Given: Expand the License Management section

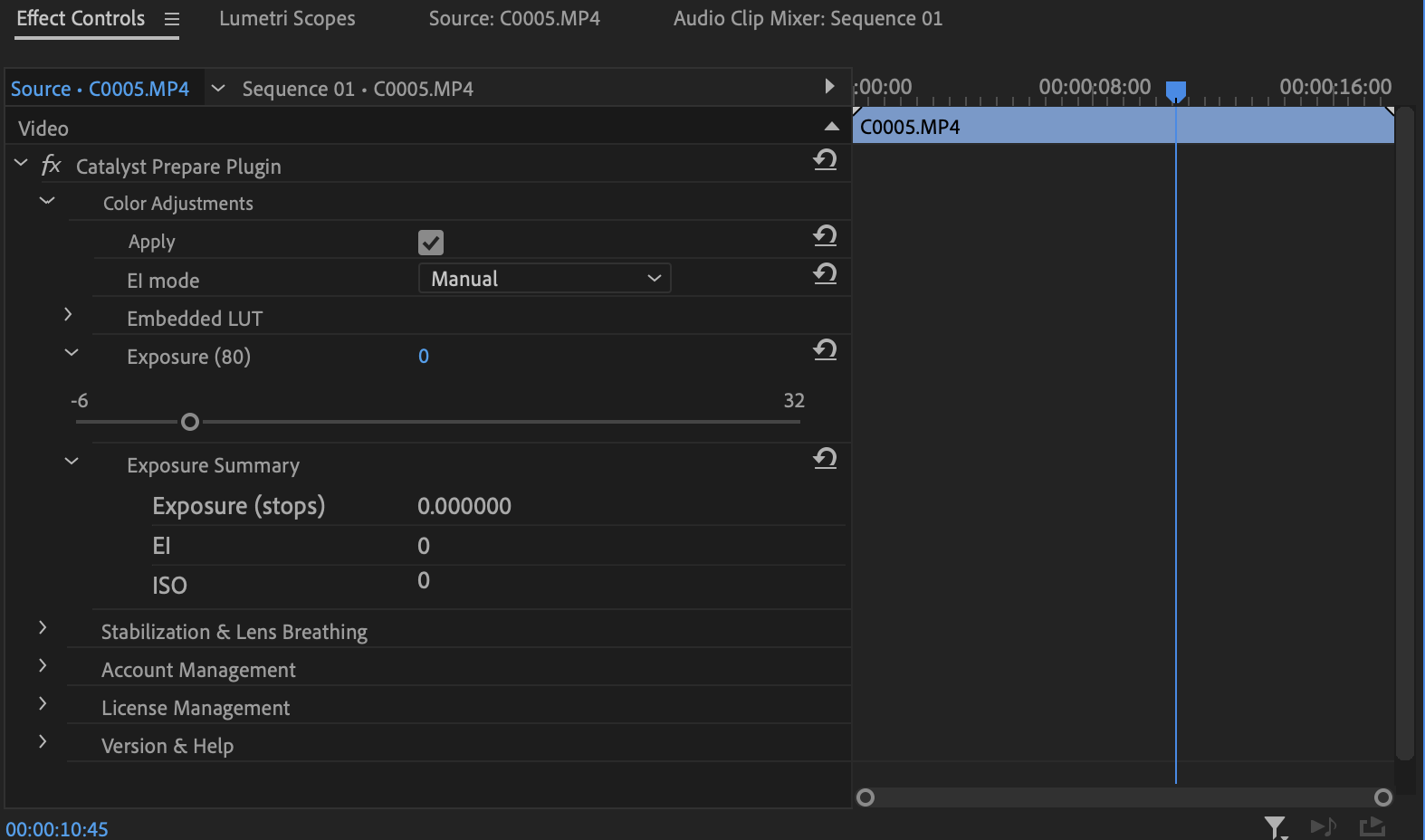Looking at the screenshot, I should click(43, 704).
